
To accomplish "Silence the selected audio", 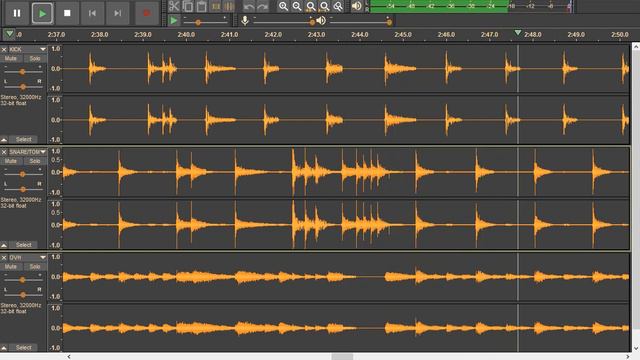I will pyautogui.click(x=229, y=6).
